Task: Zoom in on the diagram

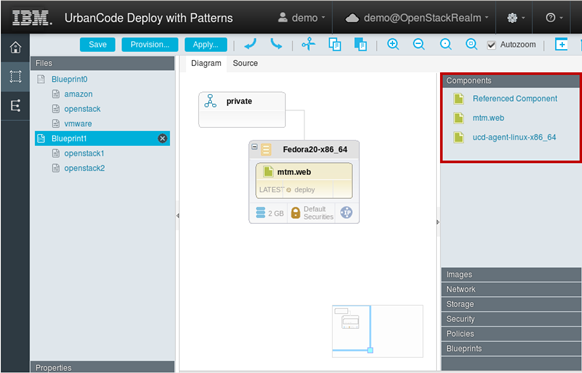Action: coord(393,45)
